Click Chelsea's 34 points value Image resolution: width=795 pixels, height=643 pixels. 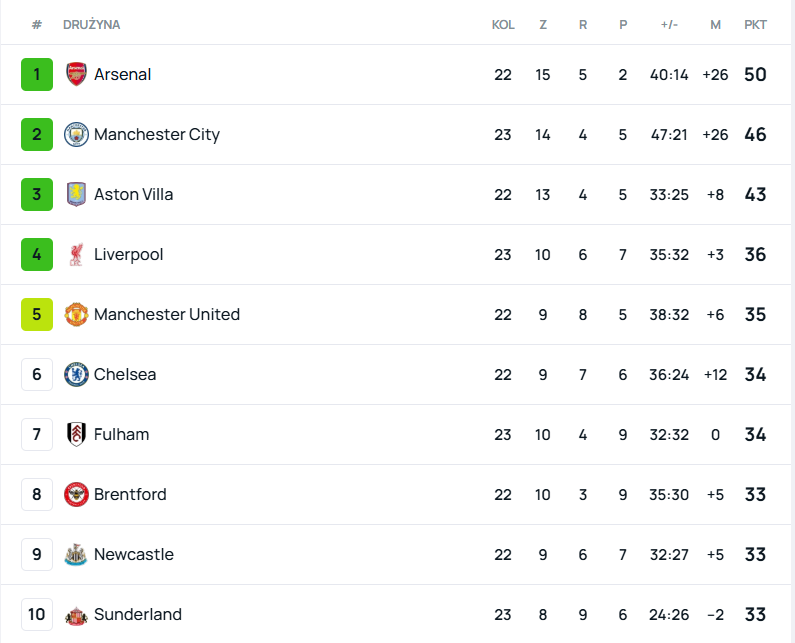[755, 374]
